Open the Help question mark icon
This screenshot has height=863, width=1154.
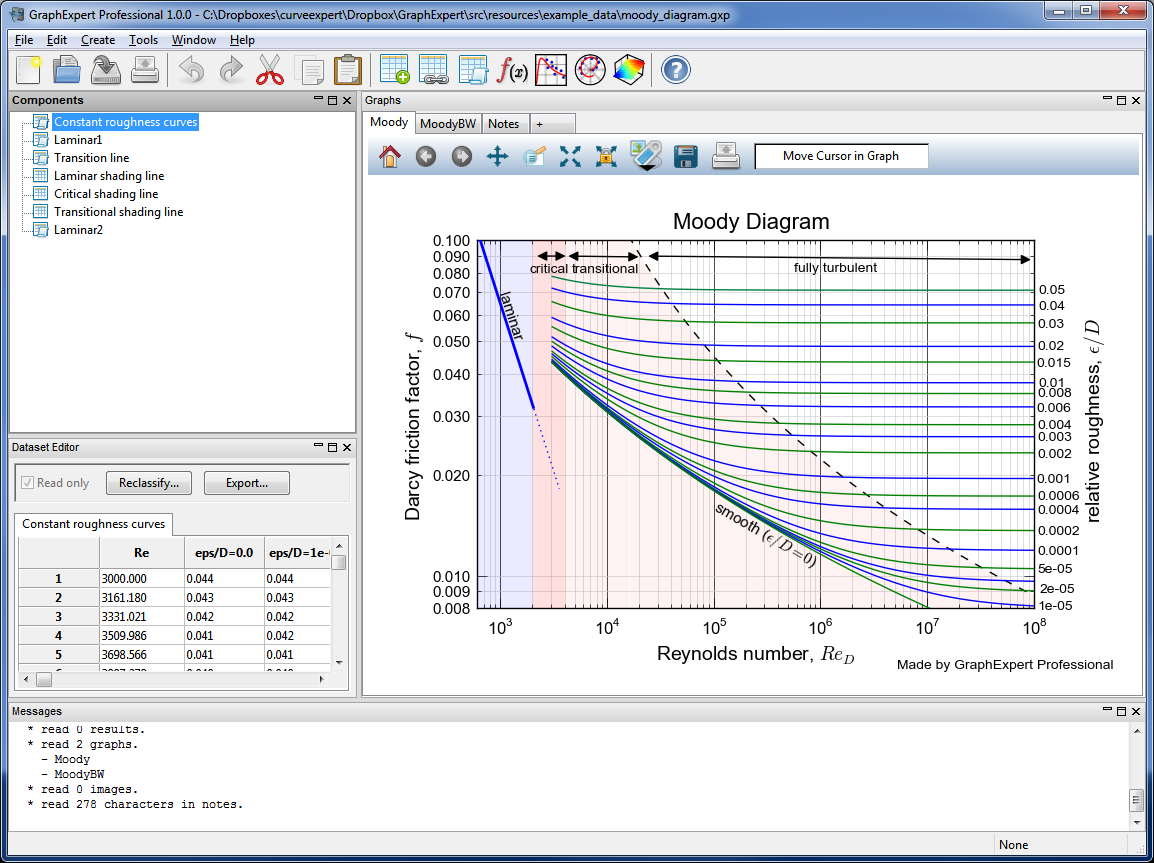[x=676, y=70]
